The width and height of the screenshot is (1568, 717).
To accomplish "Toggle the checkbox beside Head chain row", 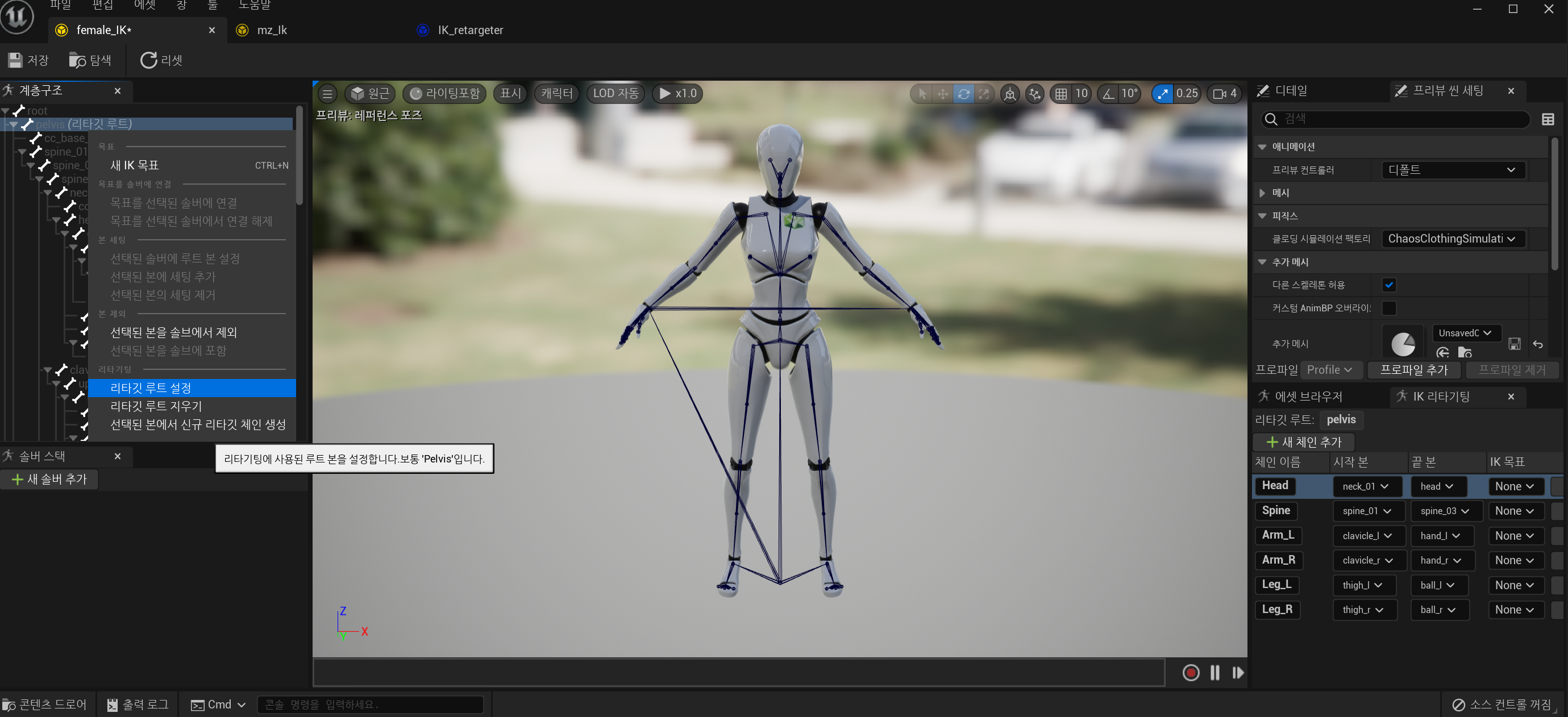I will tap(1556, 486).
